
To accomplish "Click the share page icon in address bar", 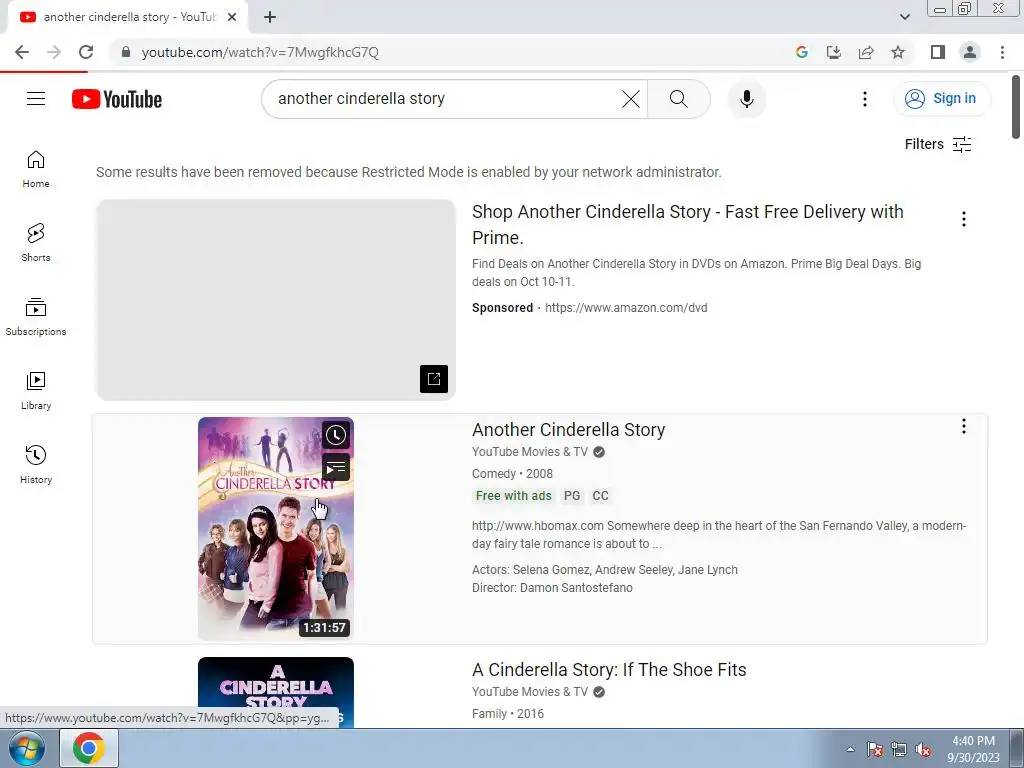I will point(866,52).
